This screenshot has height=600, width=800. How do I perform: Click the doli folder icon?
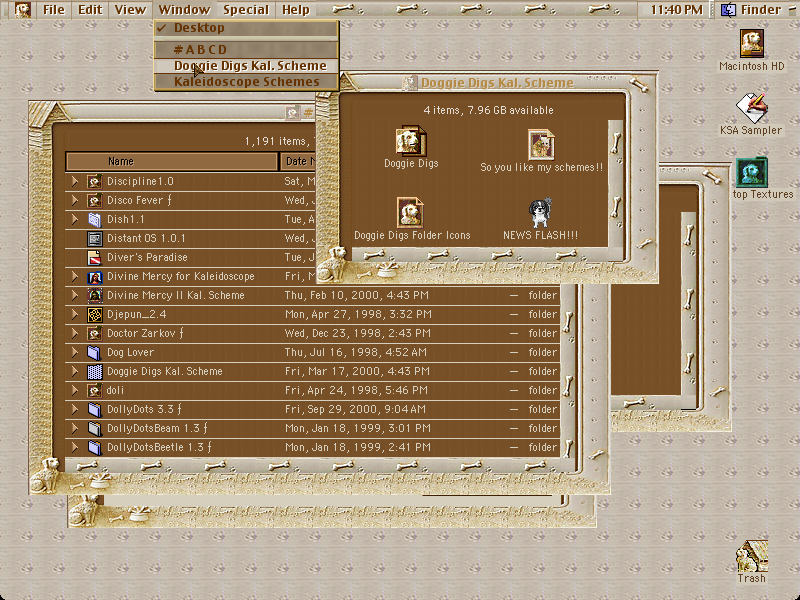(94, 390)
